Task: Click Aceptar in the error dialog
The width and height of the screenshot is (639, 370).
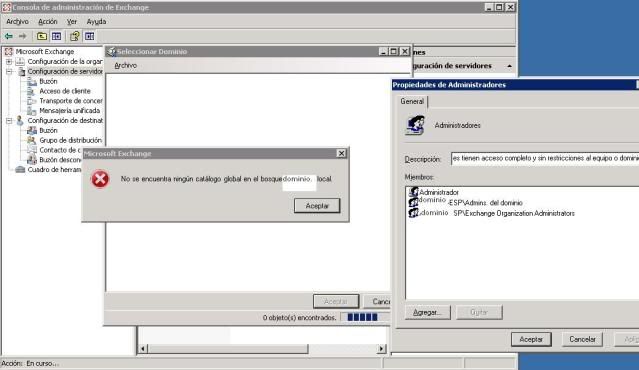Action: pyautogui.click(x=317, y=206)
